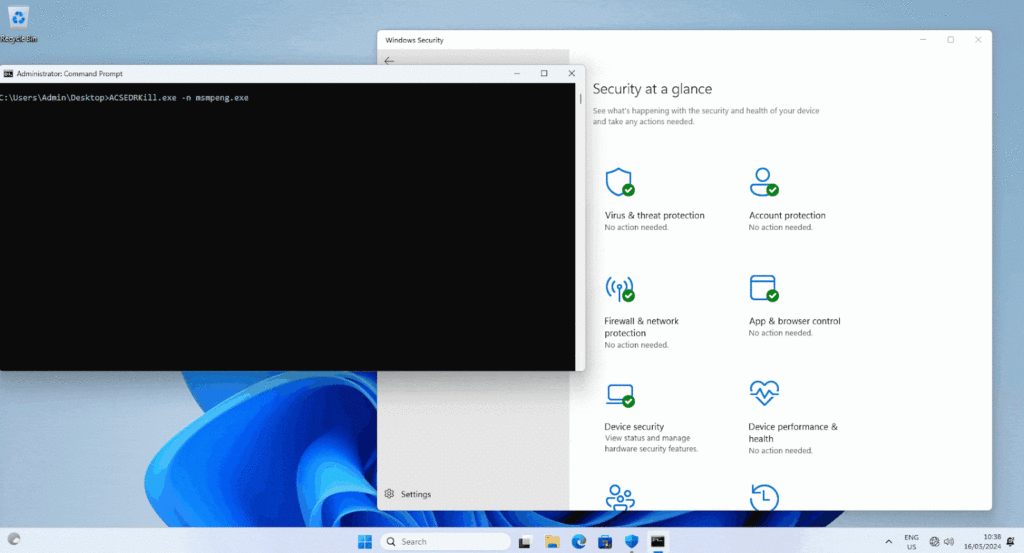Launch Microsoft Edge from the taskbar
Viewport: 1024px width, 553px height.
[x=578, y=541]
